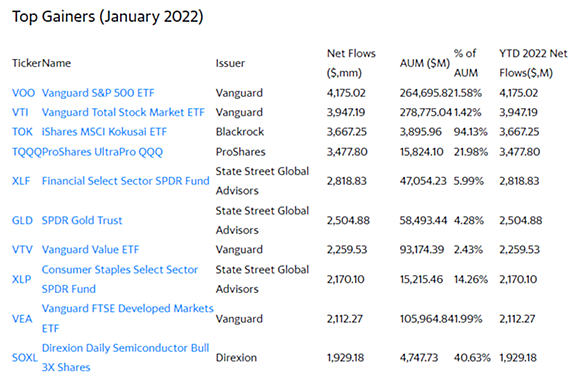Viewport: 586px width, 380px height.
Task: Select ProShares issuer cell
Action: pos(241,152)
